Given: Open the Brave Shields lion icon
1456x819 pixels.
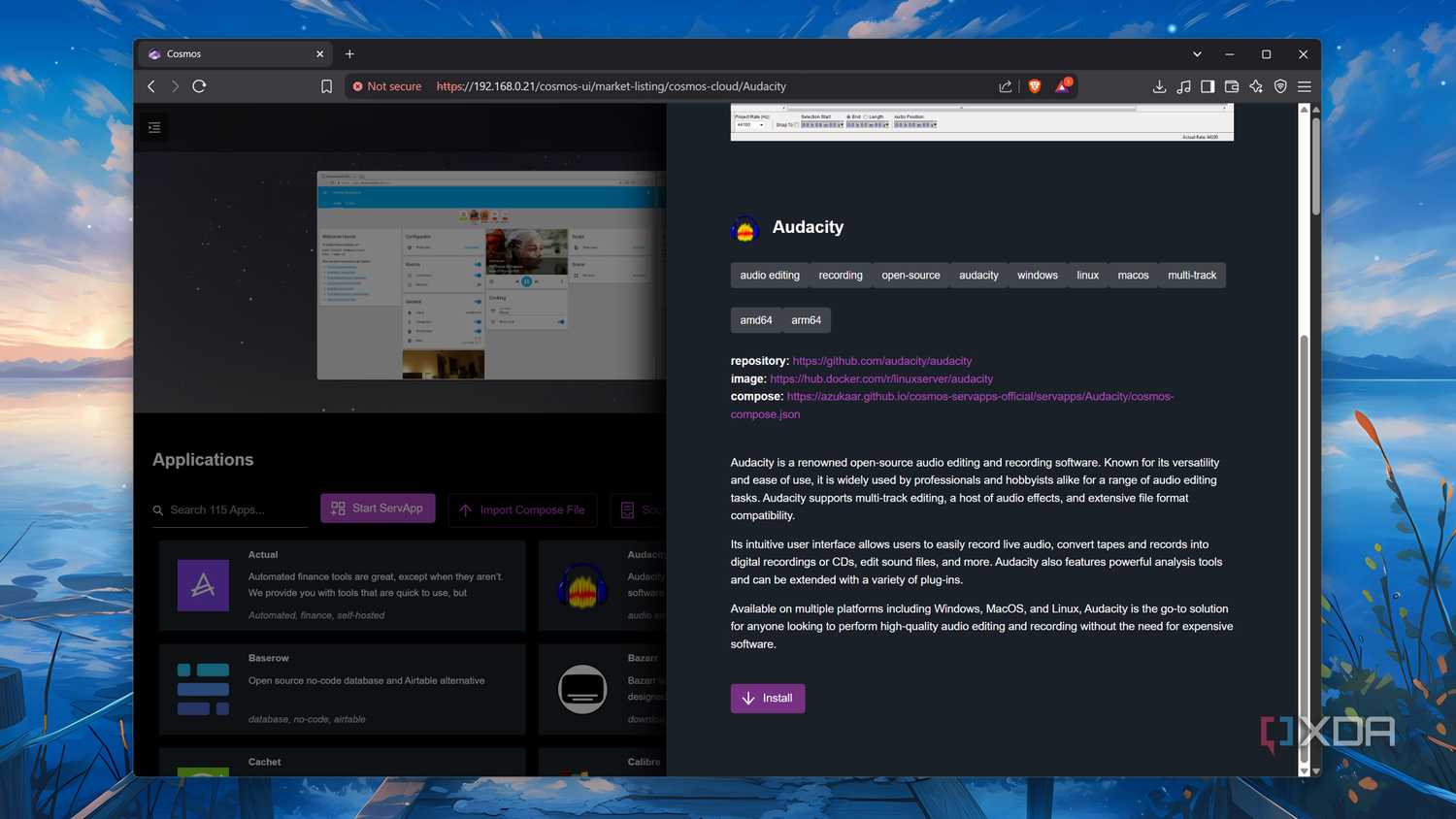Looking at the screenshot, I should click(x=1035, y=86).
